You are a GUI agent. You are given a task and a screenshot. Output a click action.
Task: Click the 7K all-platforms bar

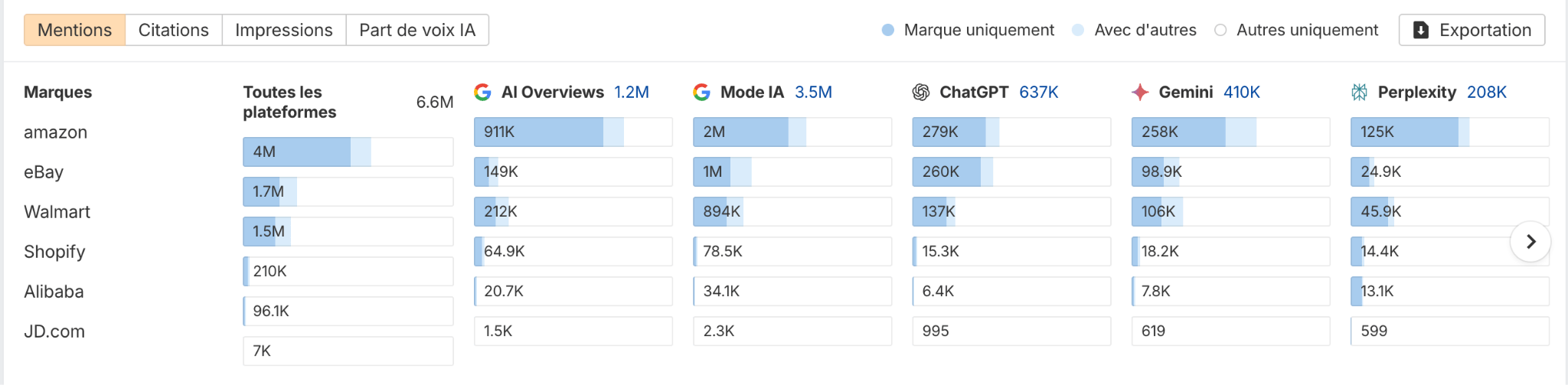pyautogui.click(x=348, y=351)
